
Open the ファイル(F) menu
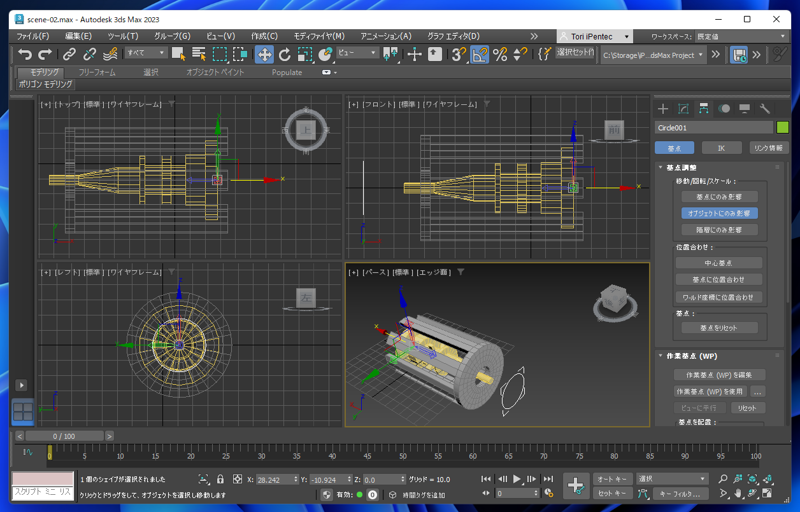(x=33, y=36)
